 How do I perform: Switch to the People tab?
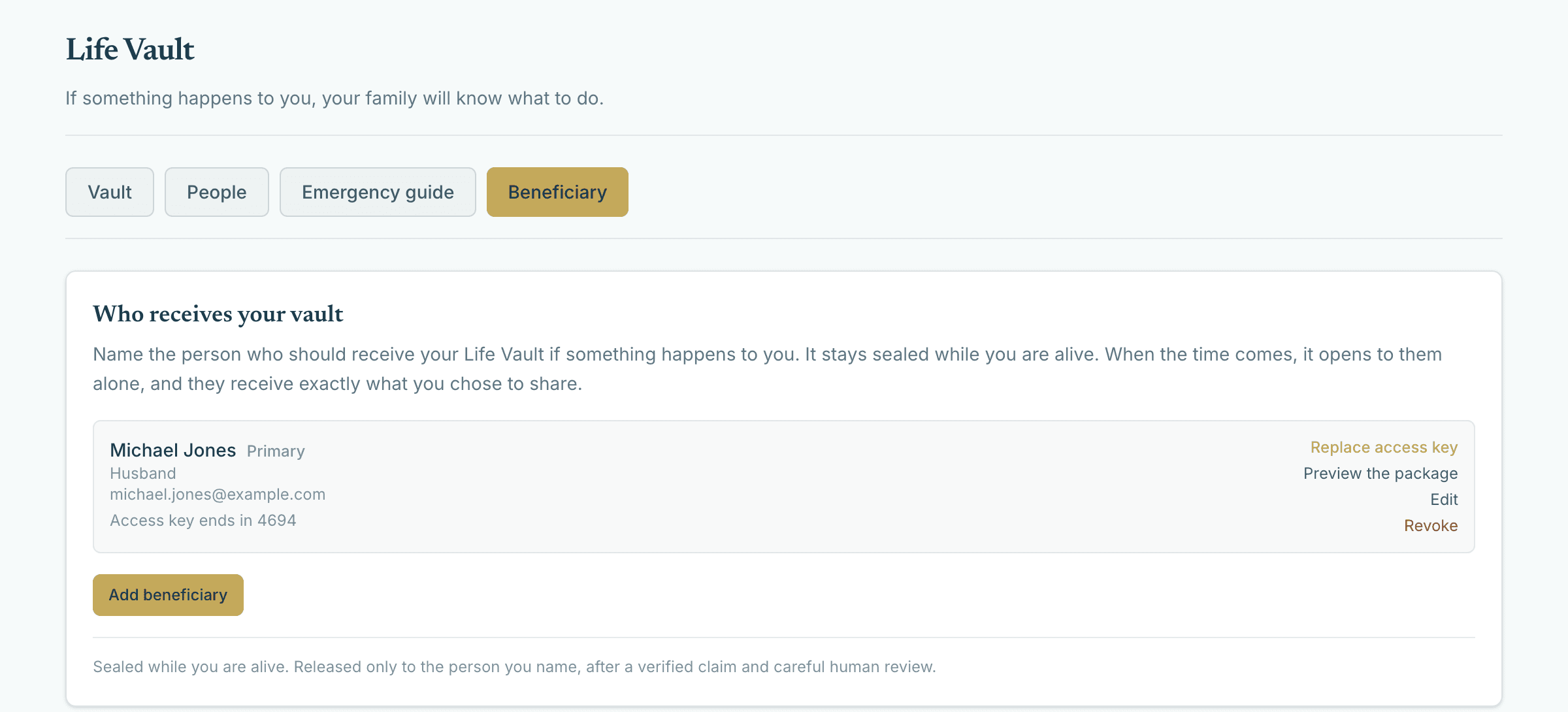click(216, 192)
